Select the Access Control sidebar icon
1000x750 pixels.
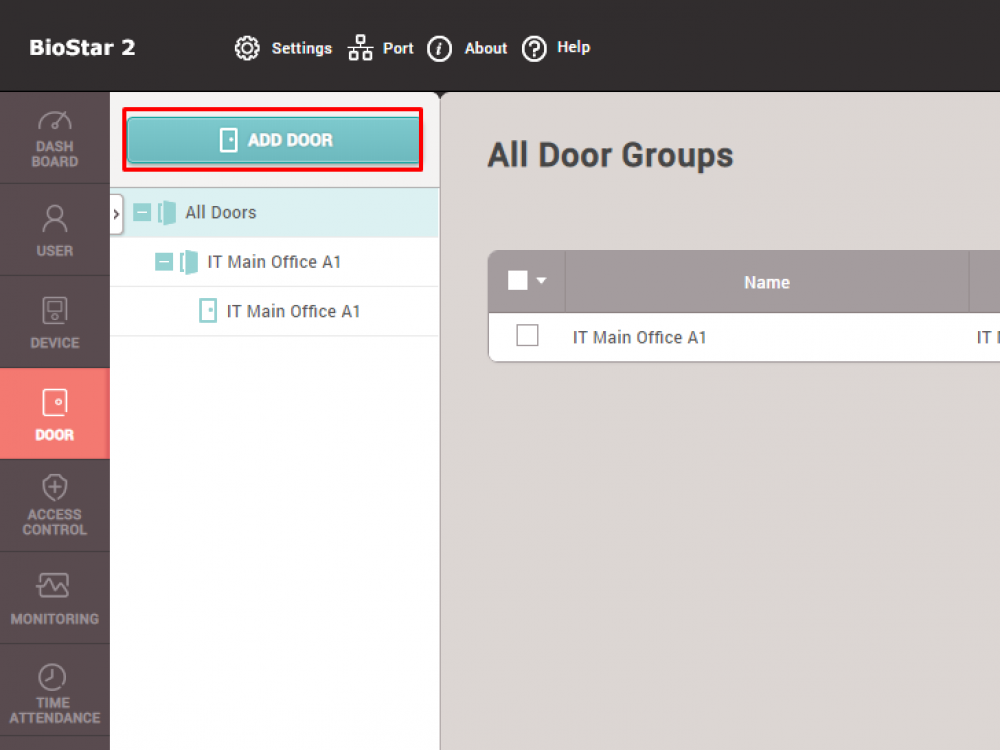click(54, 506)
